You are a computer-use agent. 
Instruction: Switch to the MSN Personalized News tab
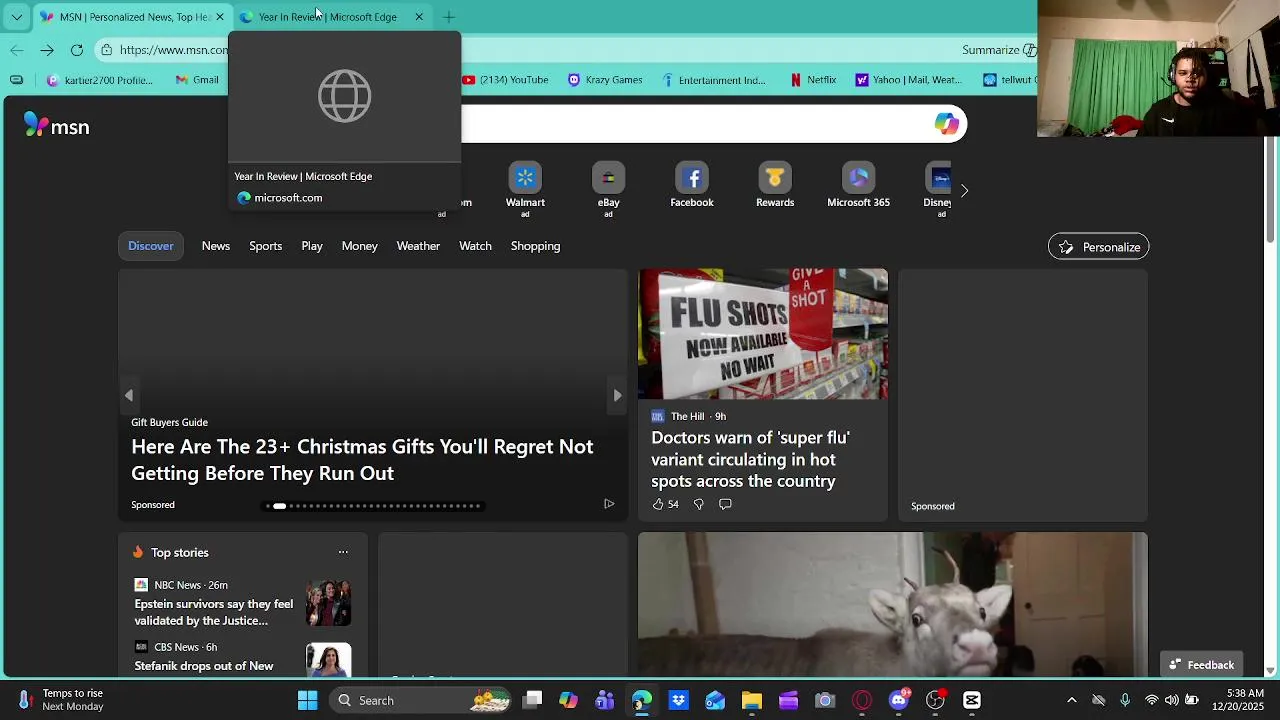(132, 17)
